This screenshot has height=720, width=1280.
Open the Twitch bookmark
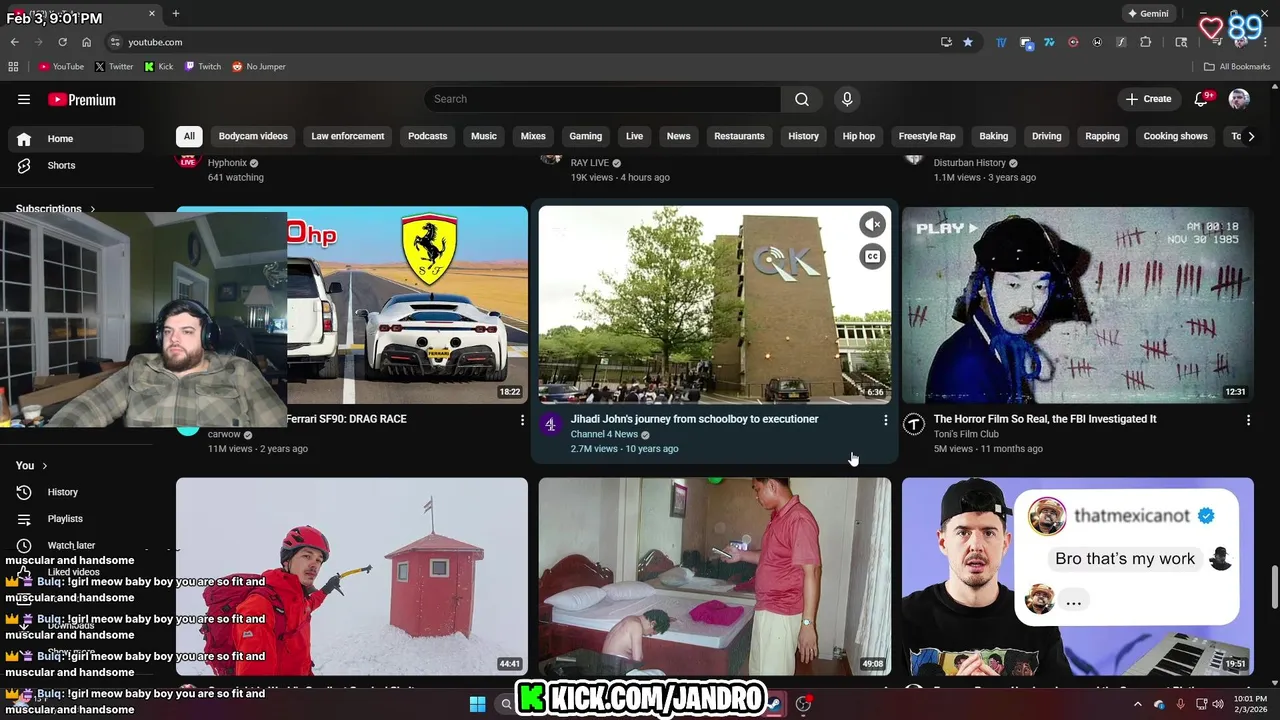(x=203, y=67)
